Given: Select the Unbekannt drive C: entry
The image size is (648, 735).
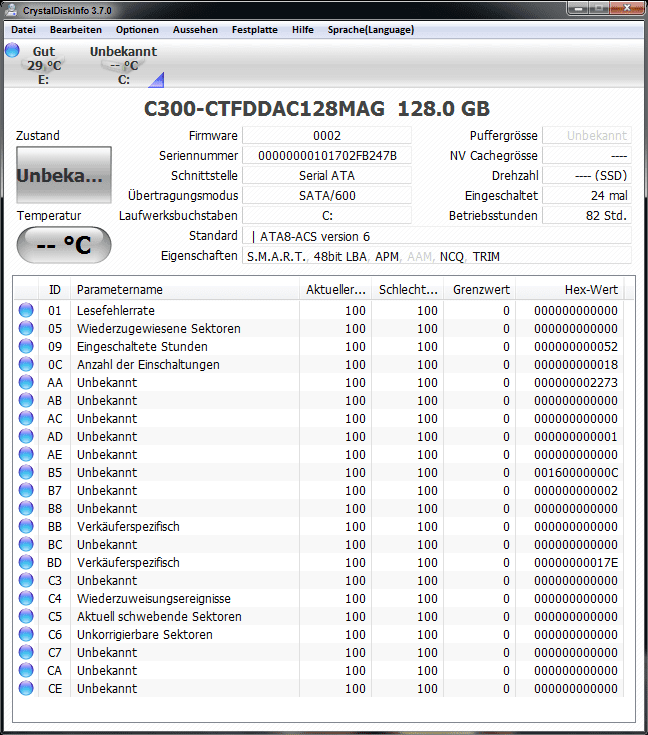Looking at the screenshot, I should pos(123,65).
